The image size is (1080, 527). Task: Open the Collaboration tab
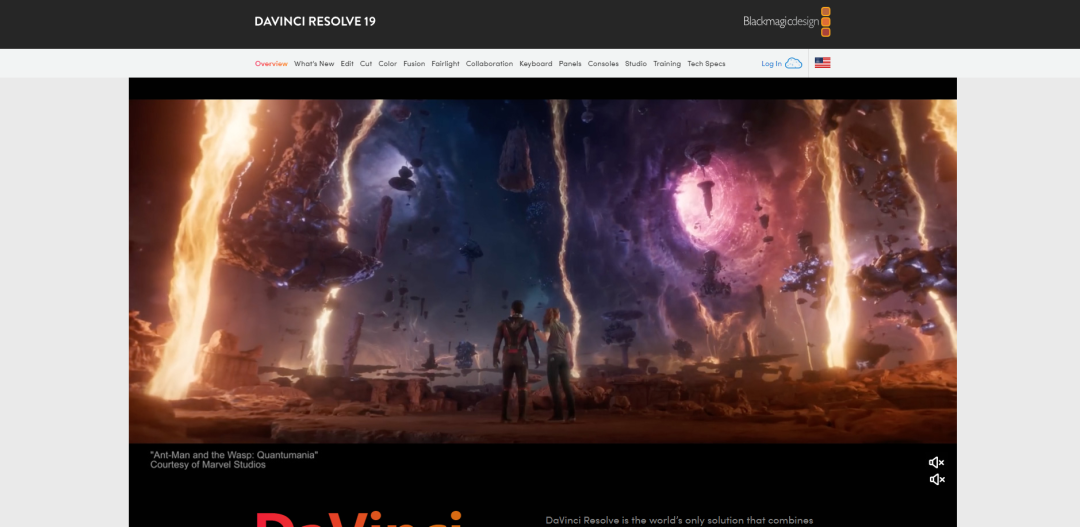(489, 63)
